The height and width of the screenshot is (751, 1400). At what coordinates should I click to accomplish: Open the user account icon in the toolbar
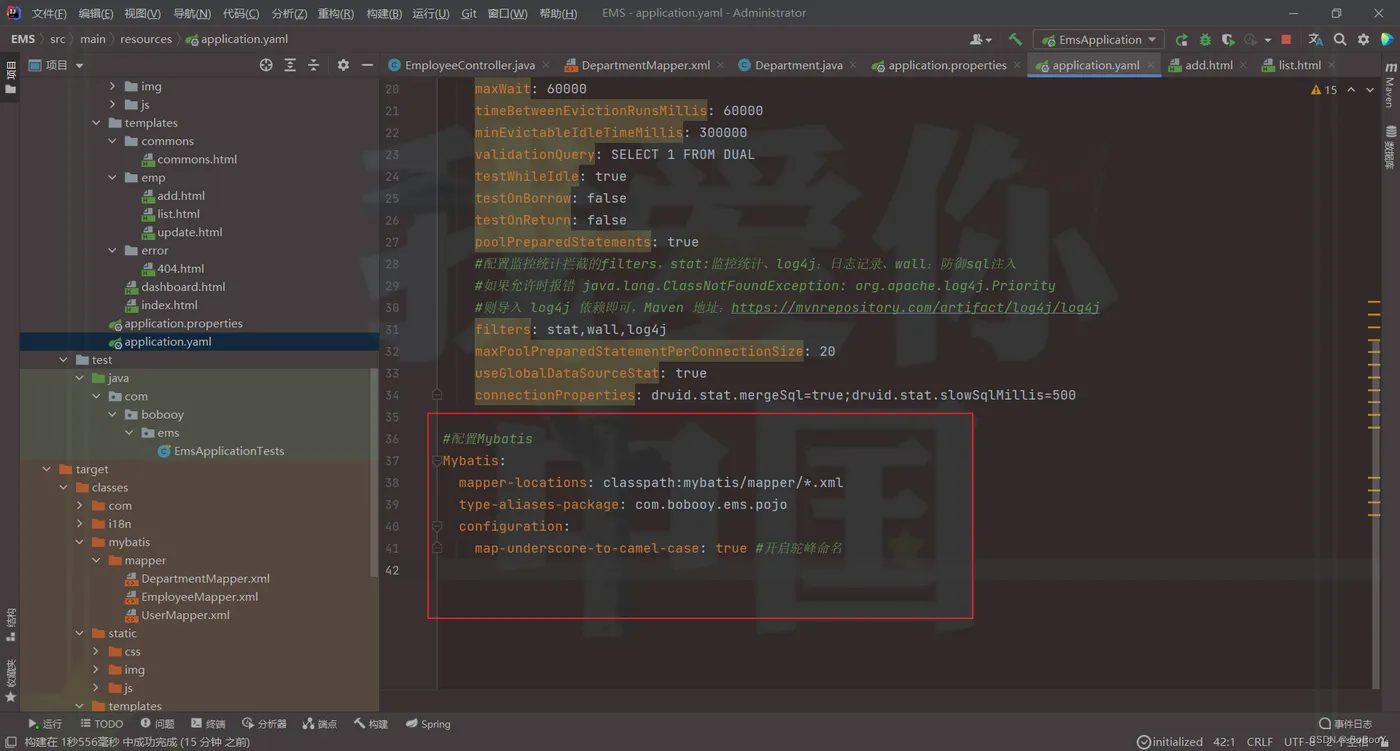click(980, 40)
